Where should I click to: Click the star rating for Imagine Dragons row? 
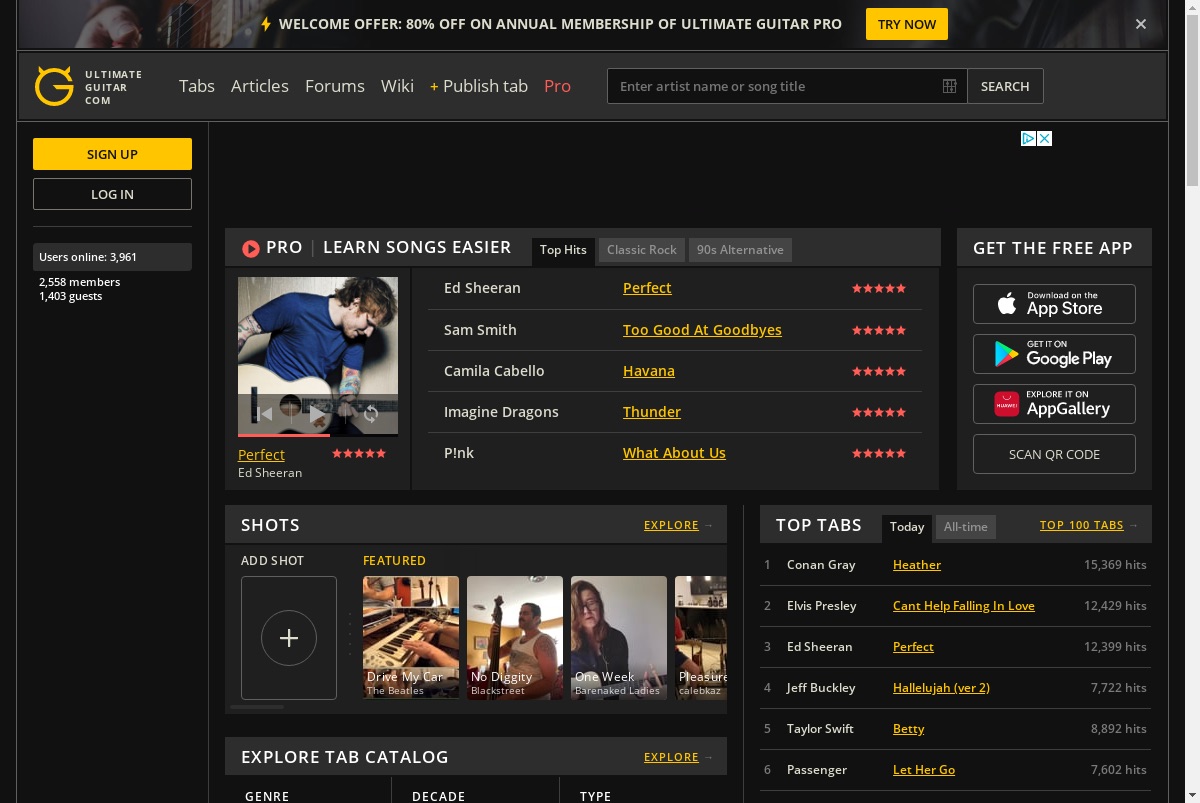point(879,412)
